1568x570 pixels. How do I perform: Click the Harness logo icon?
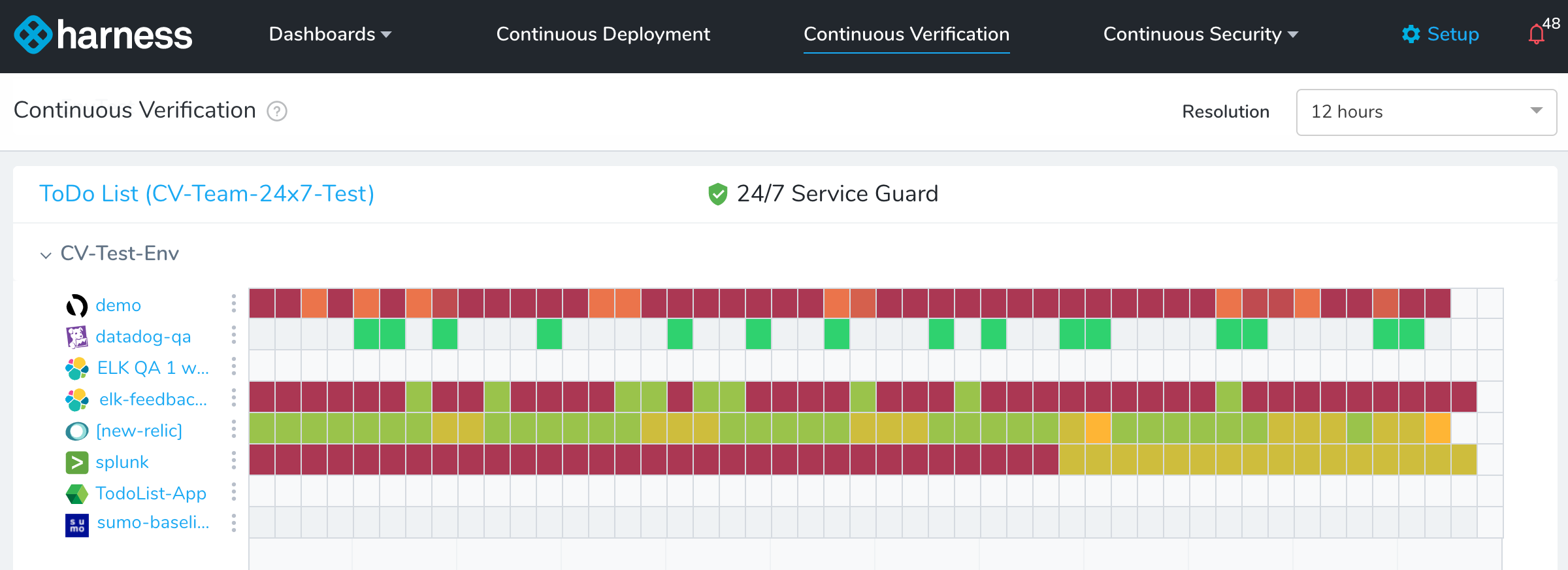(33, 35)
